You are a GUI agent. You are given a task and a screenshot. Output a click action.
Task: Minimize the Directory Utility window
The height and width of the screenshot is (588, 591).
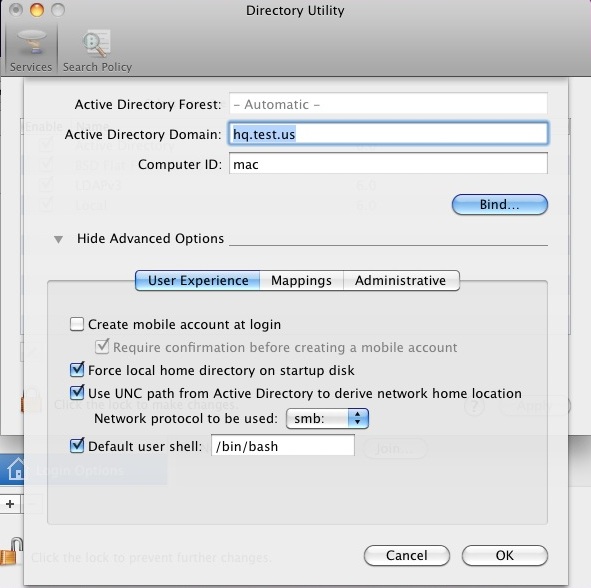pos(37,10)
